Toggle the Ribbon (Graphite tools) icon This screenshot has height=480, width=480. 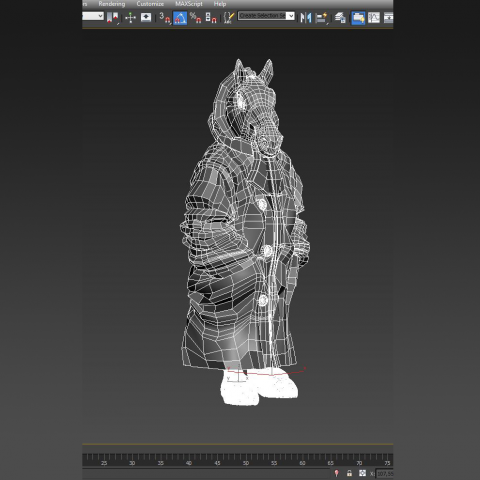tap(358, 18)
